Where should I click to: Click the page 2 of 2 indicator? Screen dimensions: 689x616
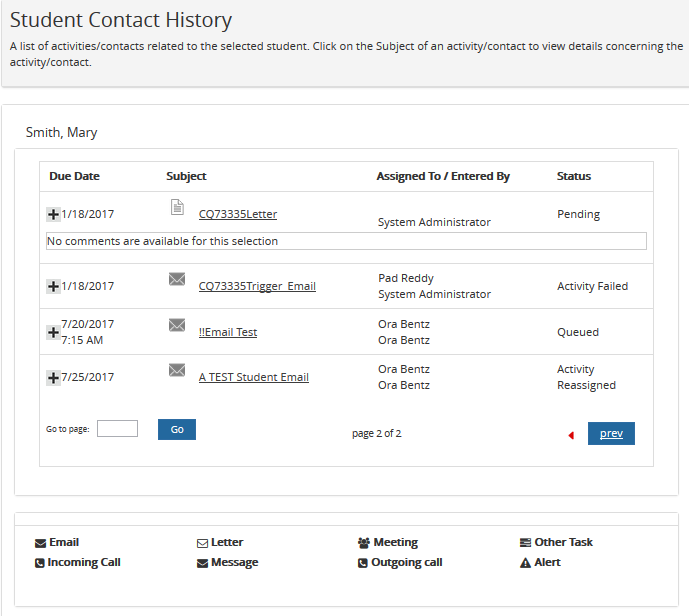[377, 434]
